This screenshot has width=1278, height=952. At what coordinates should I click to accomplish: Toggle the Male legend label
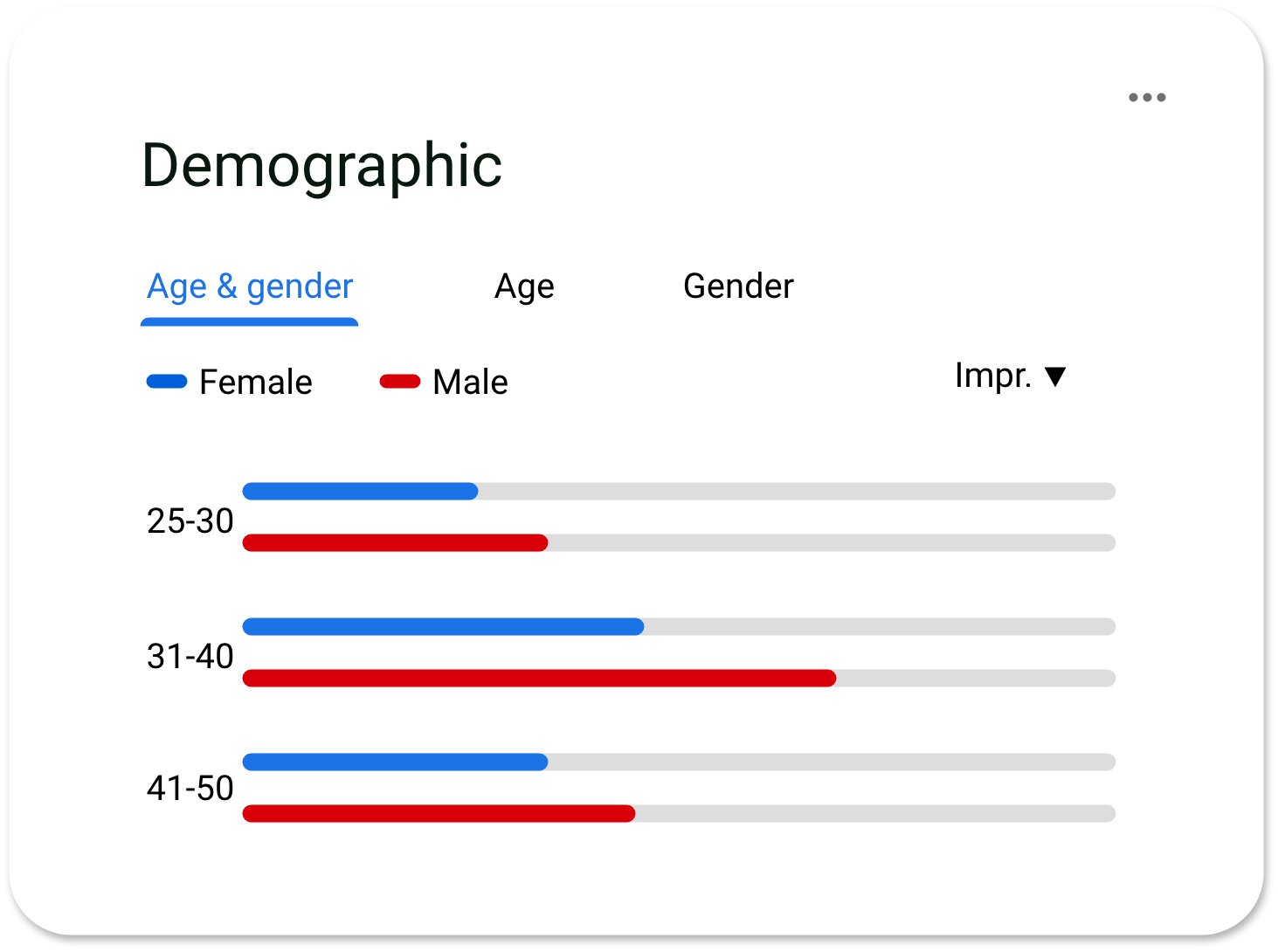click(470, 383)
